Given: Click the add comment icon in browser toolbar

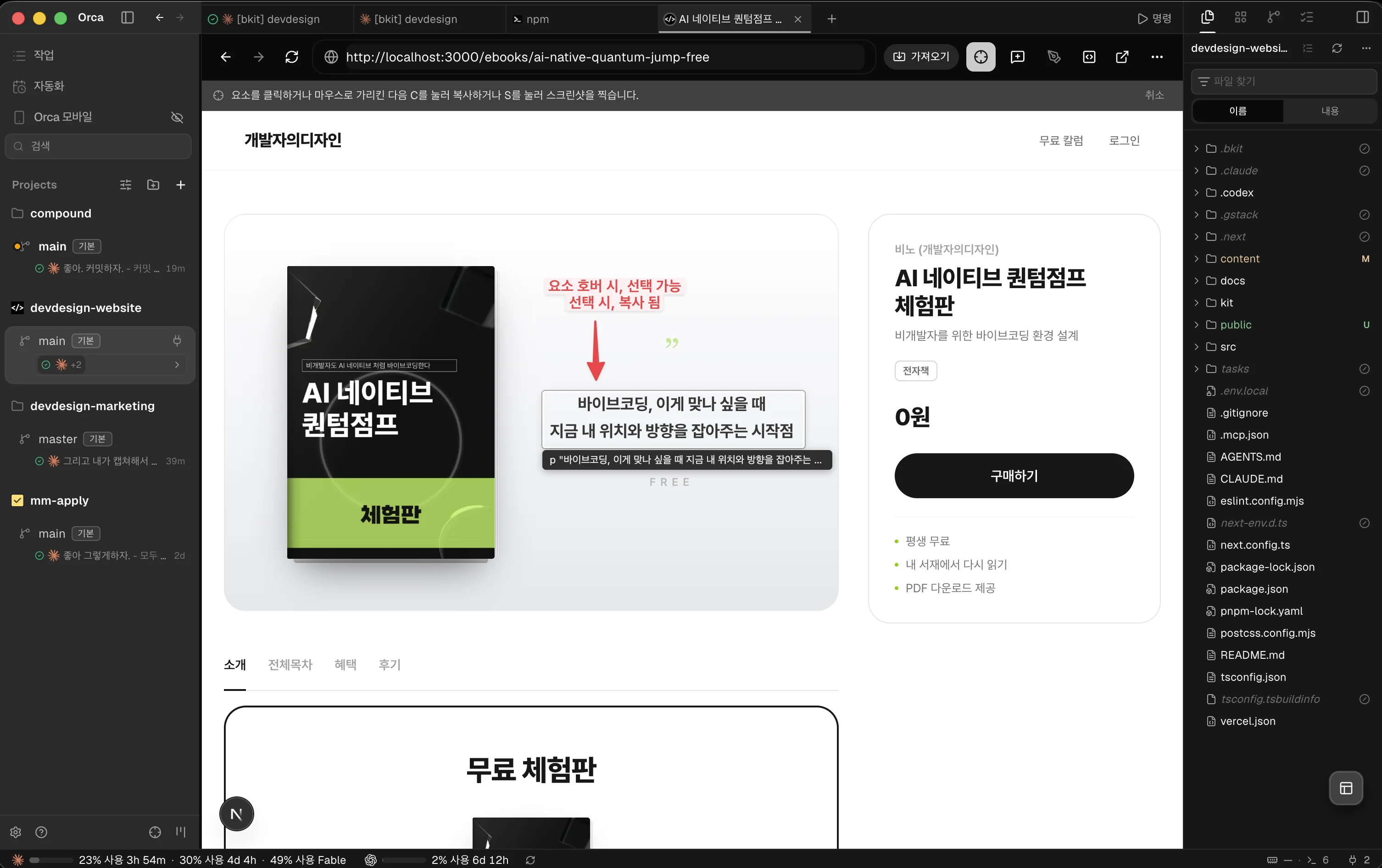Looking at the screenshot, I should 1018,57.
